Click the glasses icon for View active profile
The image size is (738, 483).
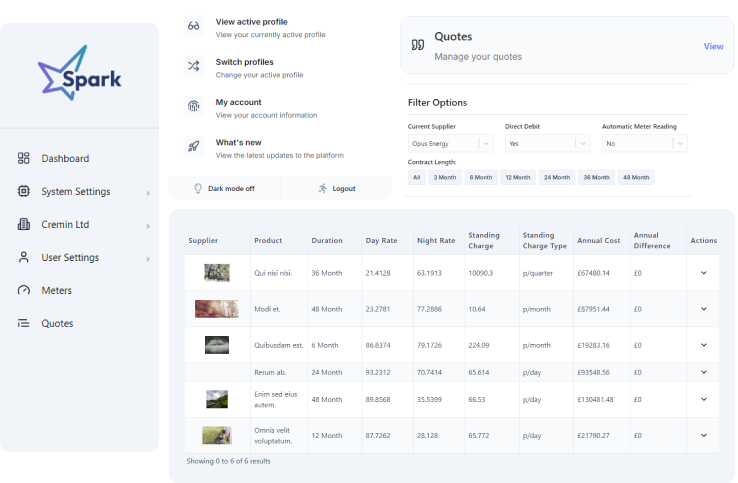[x=194, y=27]
